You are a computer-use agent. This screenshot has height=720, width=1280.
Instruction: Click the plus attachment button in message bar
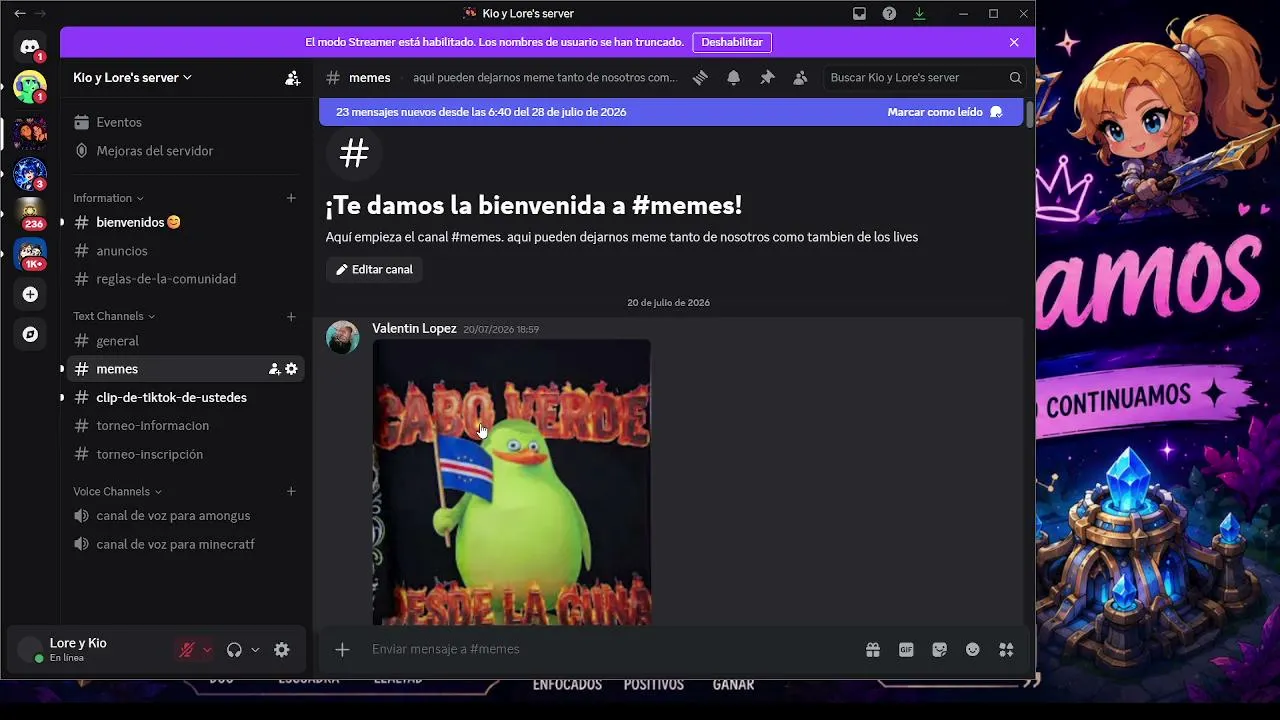(x=342, y=650)
